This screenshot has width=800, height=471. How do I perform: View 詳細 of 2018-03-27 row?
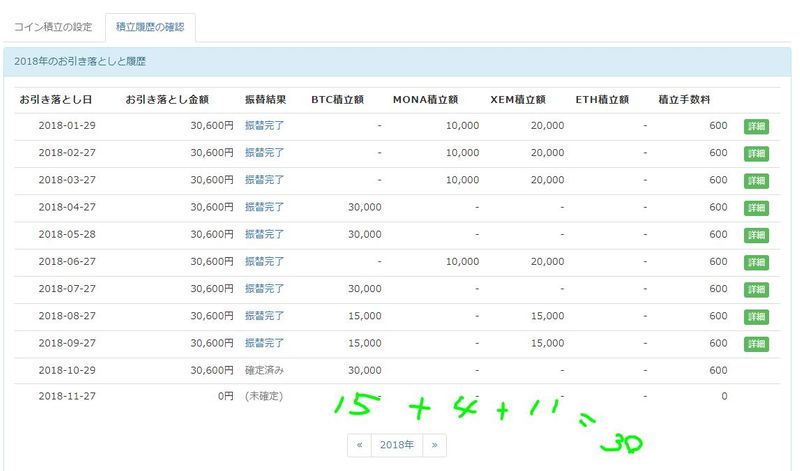pos(755,181)
